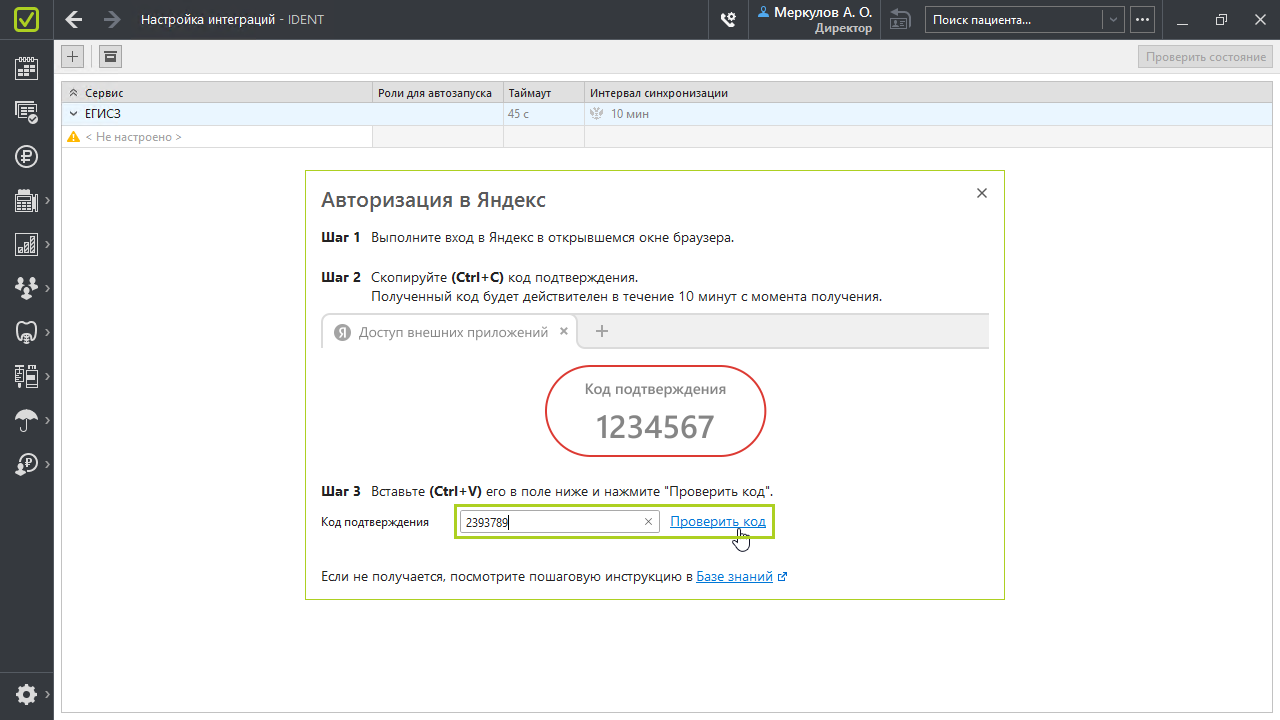This screenshot has height=720, width=1280.
Task: Collapse the ЕГИСЗ service row
Action: pyautogui.click(x=73, y=114)
